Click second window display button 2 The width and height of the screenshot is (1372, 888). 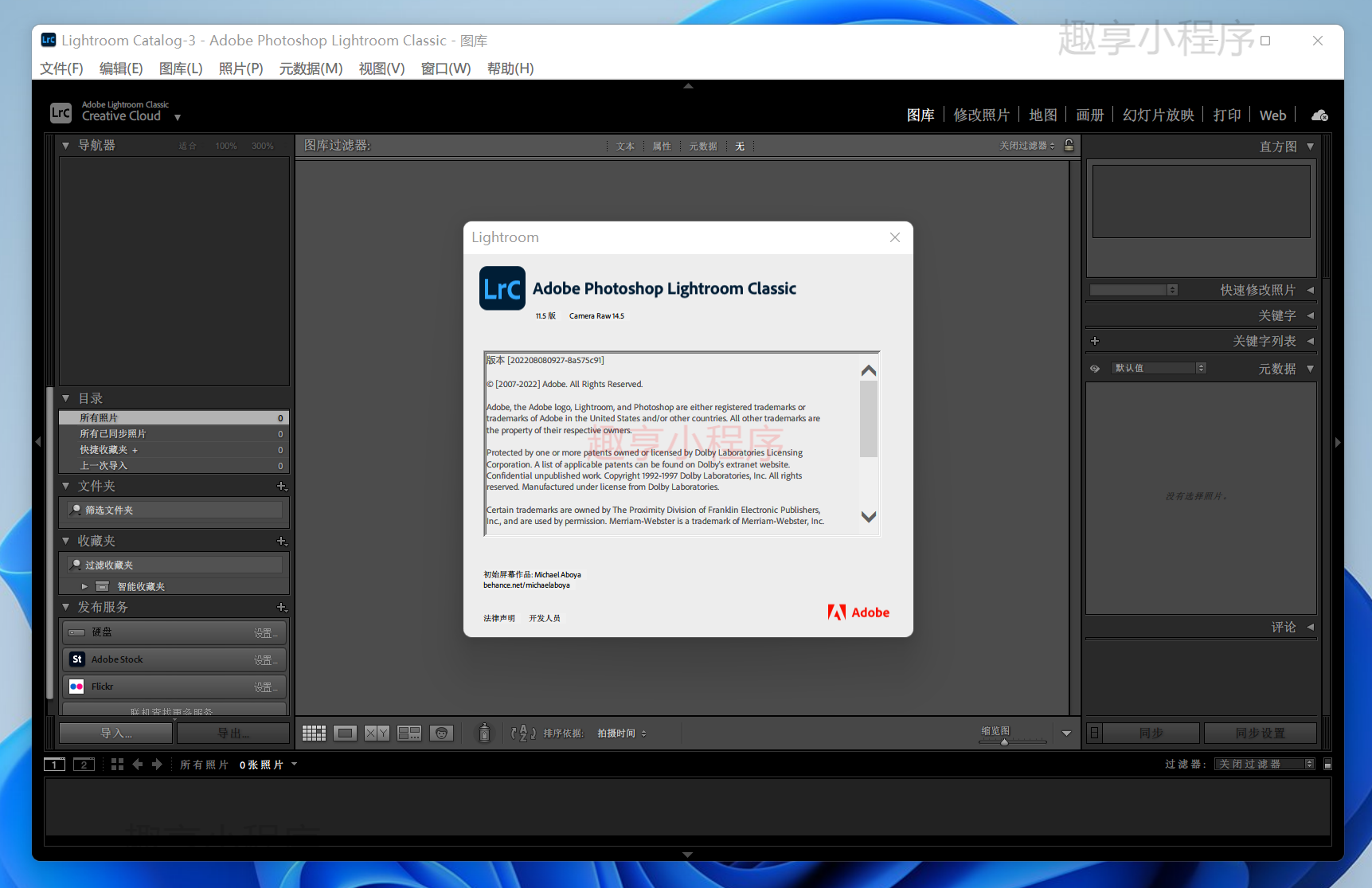(x=84, y=765)
